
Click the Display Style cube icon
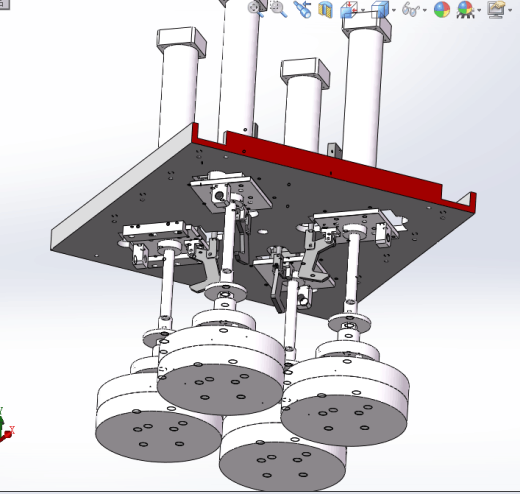coord(380,9)
